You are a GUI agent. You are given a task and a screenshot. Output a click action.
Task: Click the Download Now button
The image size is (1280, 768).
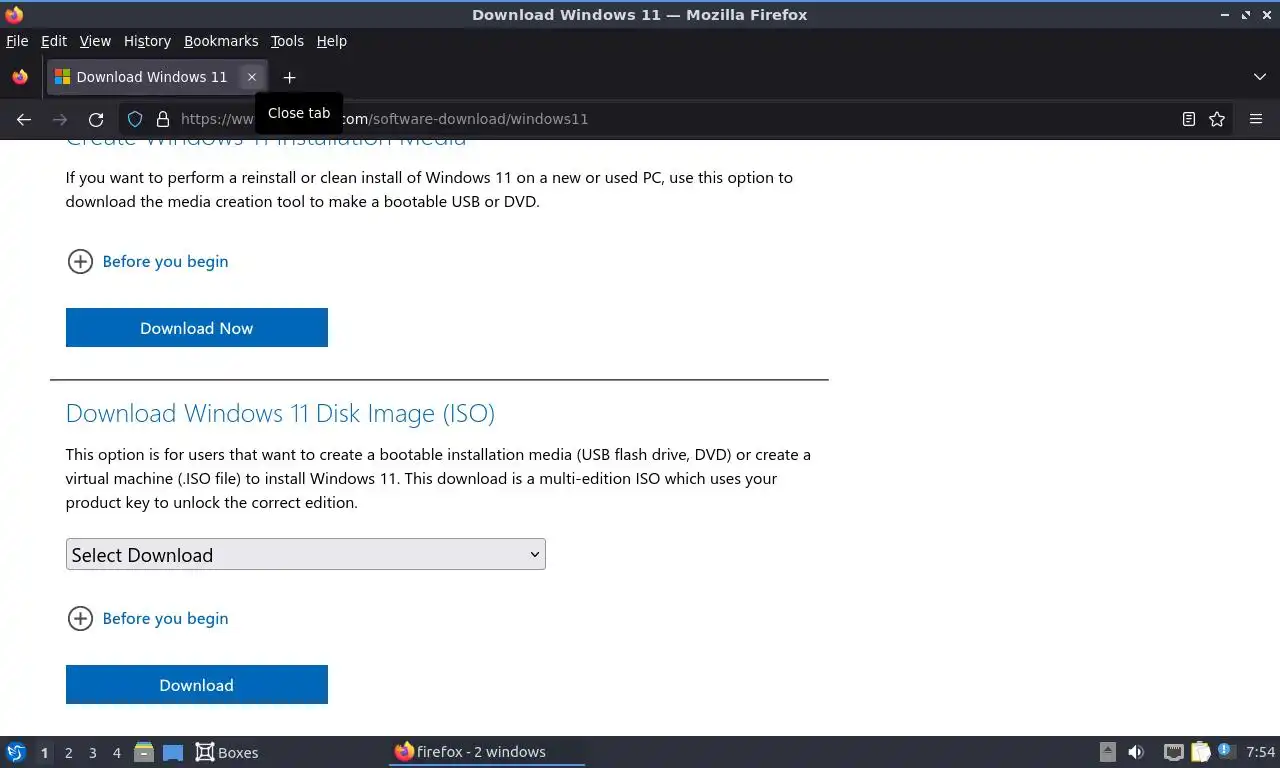coord(197,328)
